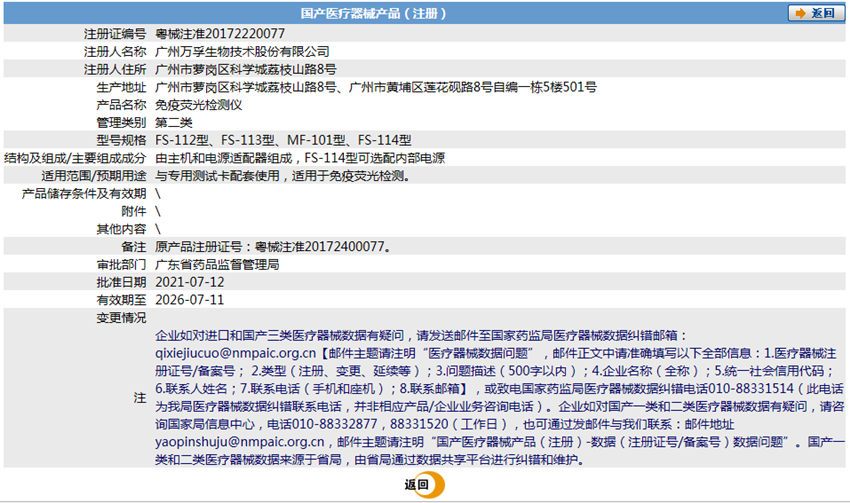Select registration number 粤械注准20172220077
This screenshot has width=850, height=503.
pyautogui.click(x=220, y=34)
